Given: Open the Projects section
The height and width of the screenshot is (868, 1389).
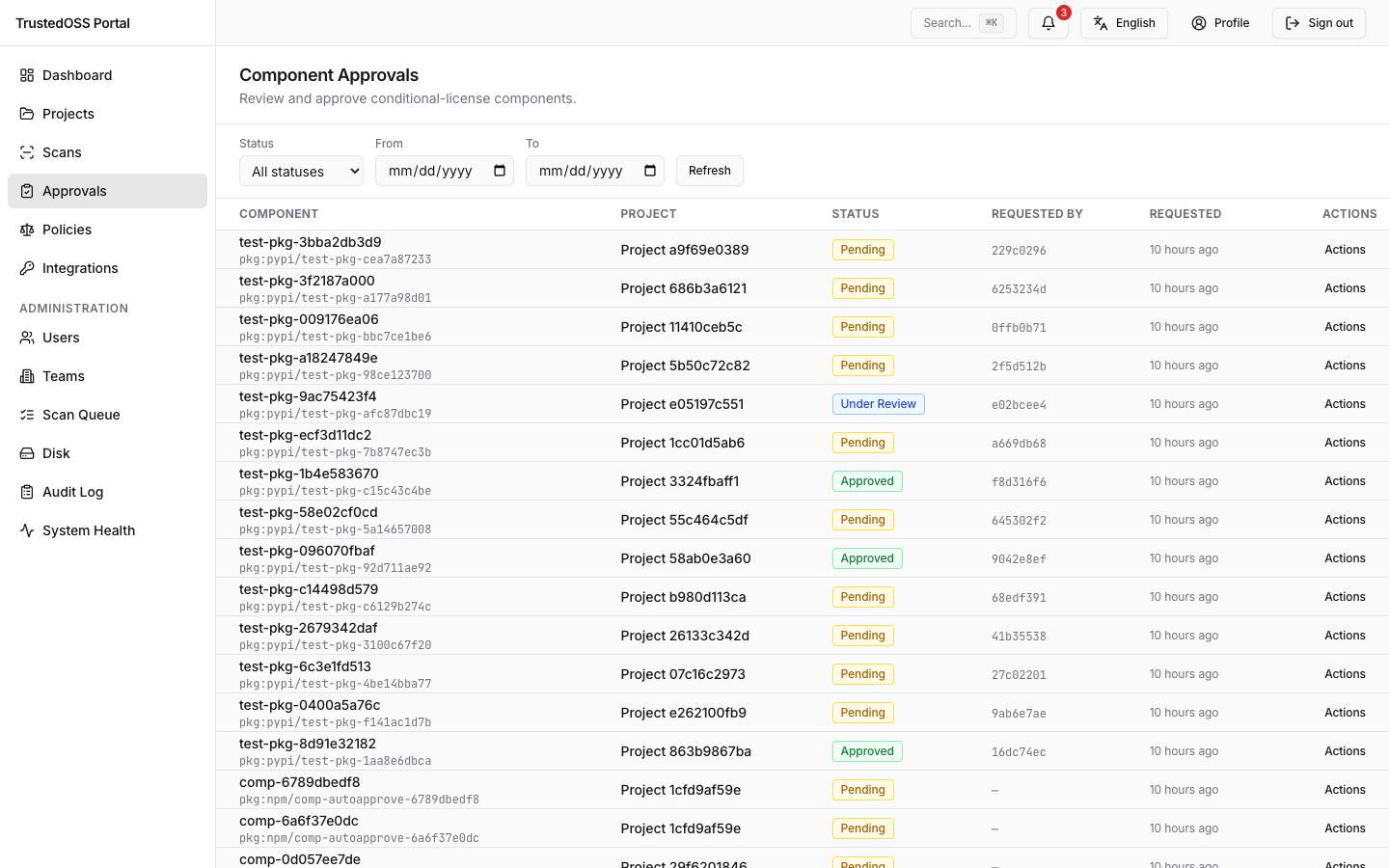Looking at the screenshot, I should (107, 114).
